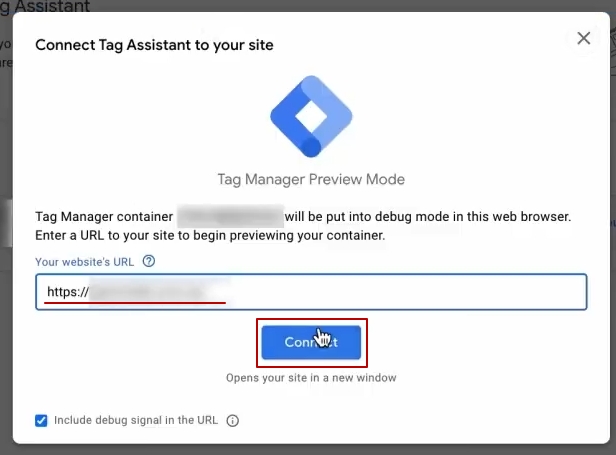616x455 pixels.
Task: Close the Connect Tag Assistant dialog
Action: [x=584, y=39]
